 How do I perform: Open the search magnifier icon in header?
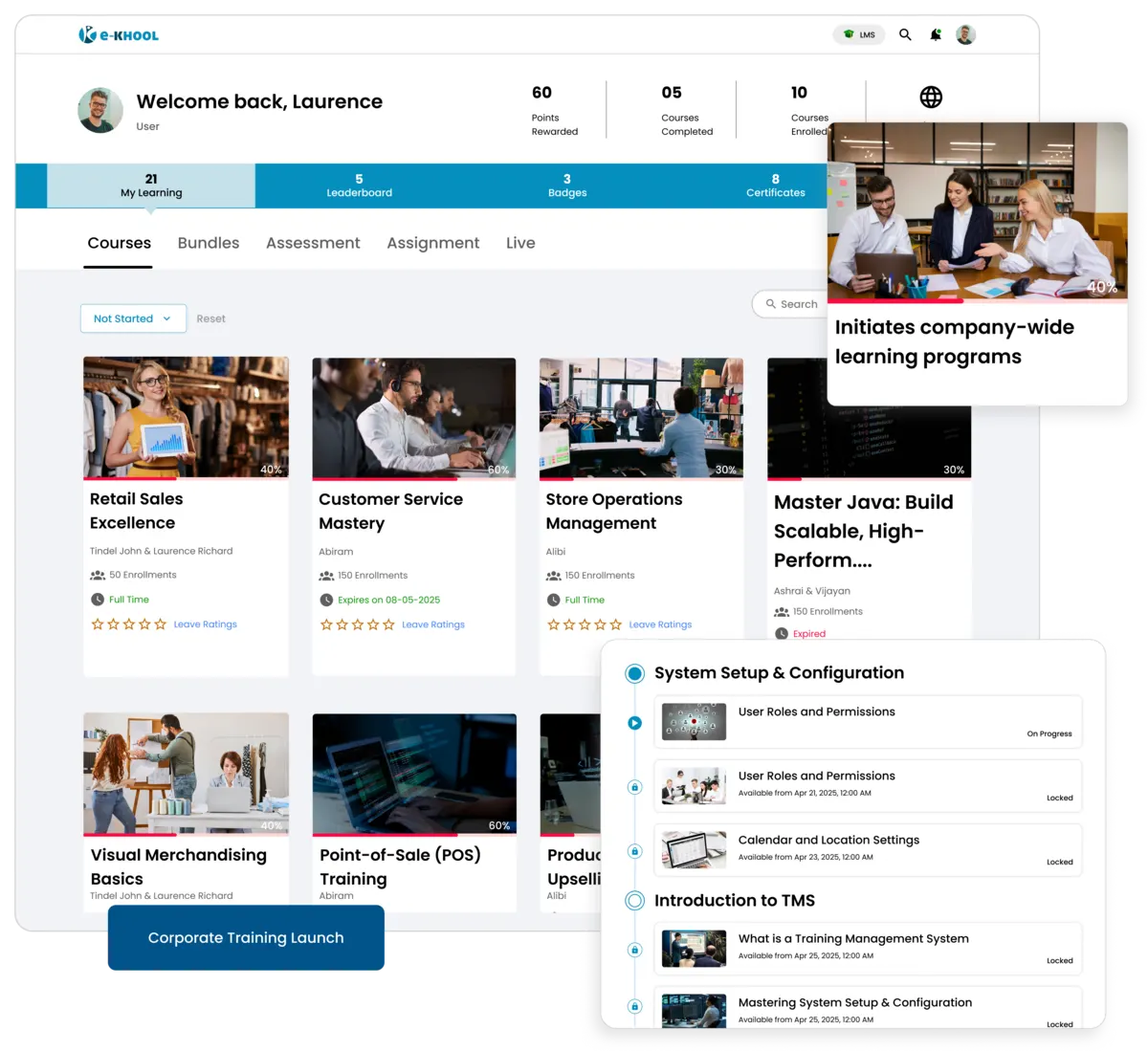tap(905, 34)
